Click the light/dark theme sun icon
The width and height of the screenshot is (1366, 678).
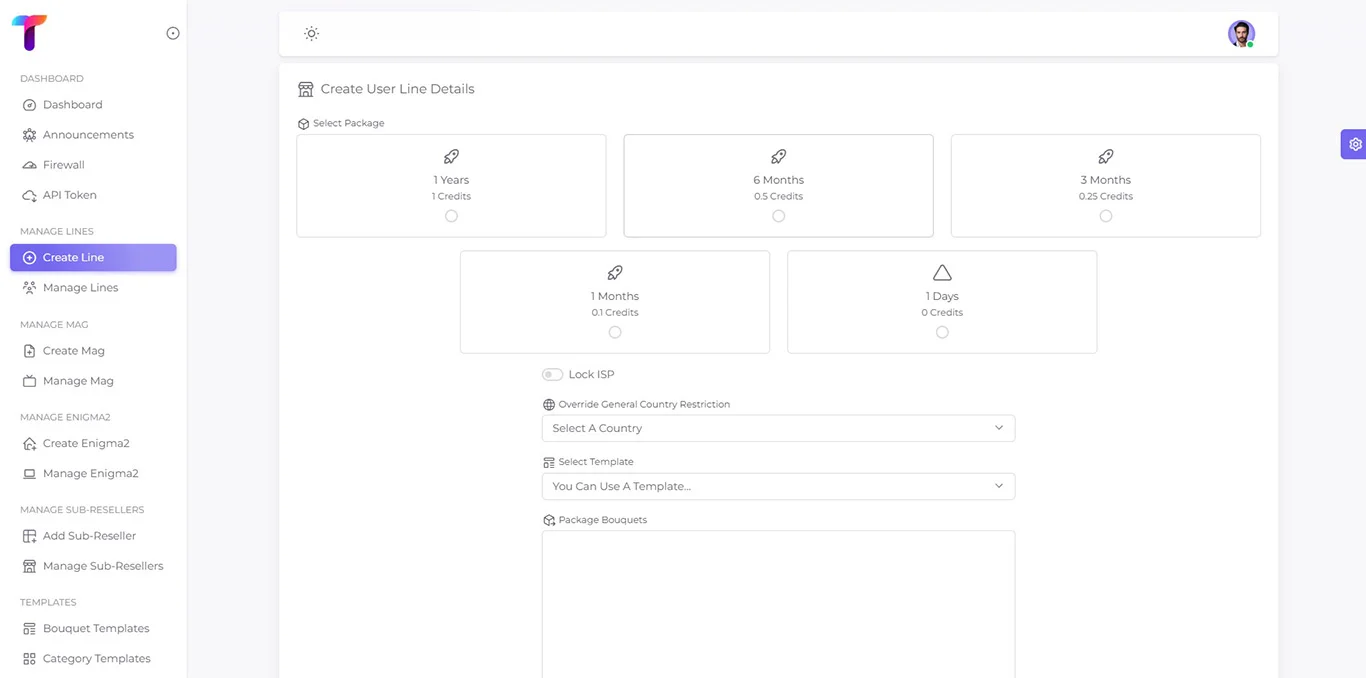pyautogui.click(x=312, y=34)
